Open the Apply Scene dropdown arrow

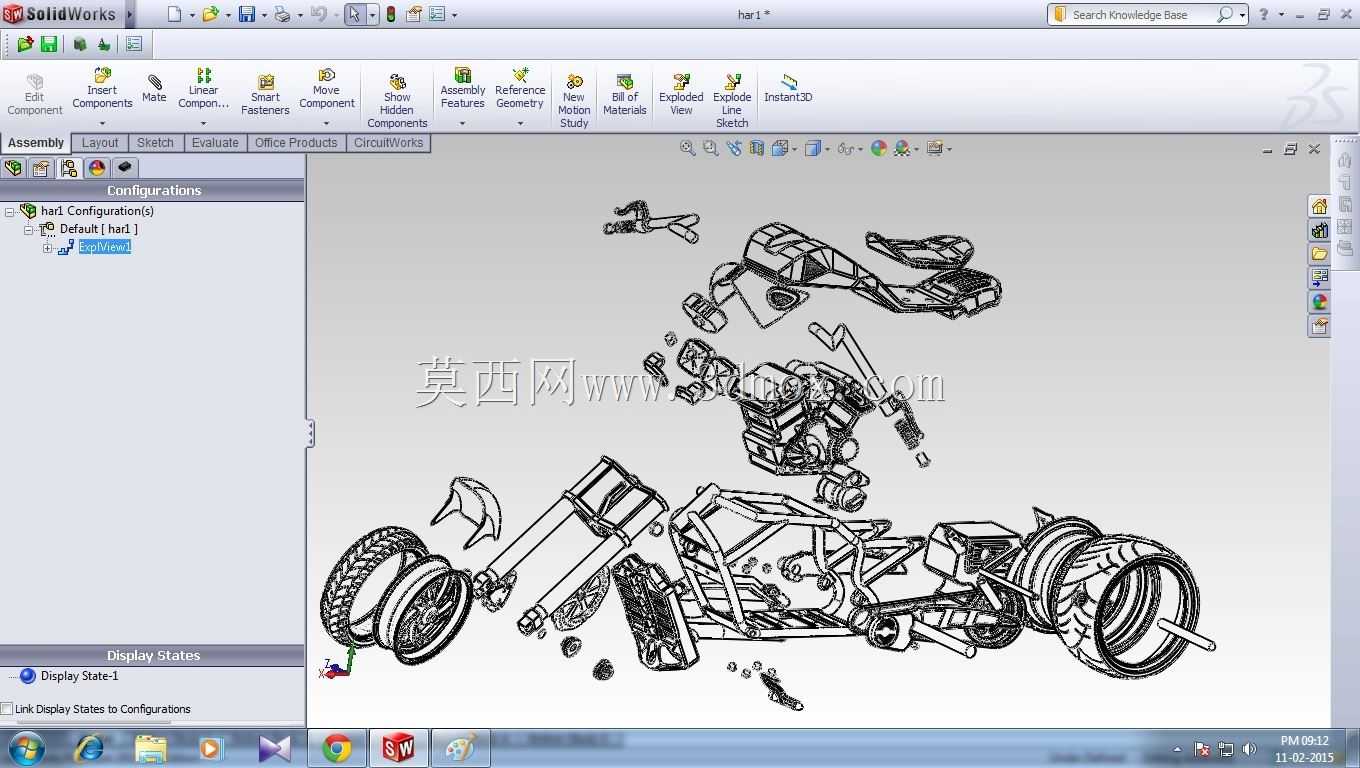916,149
